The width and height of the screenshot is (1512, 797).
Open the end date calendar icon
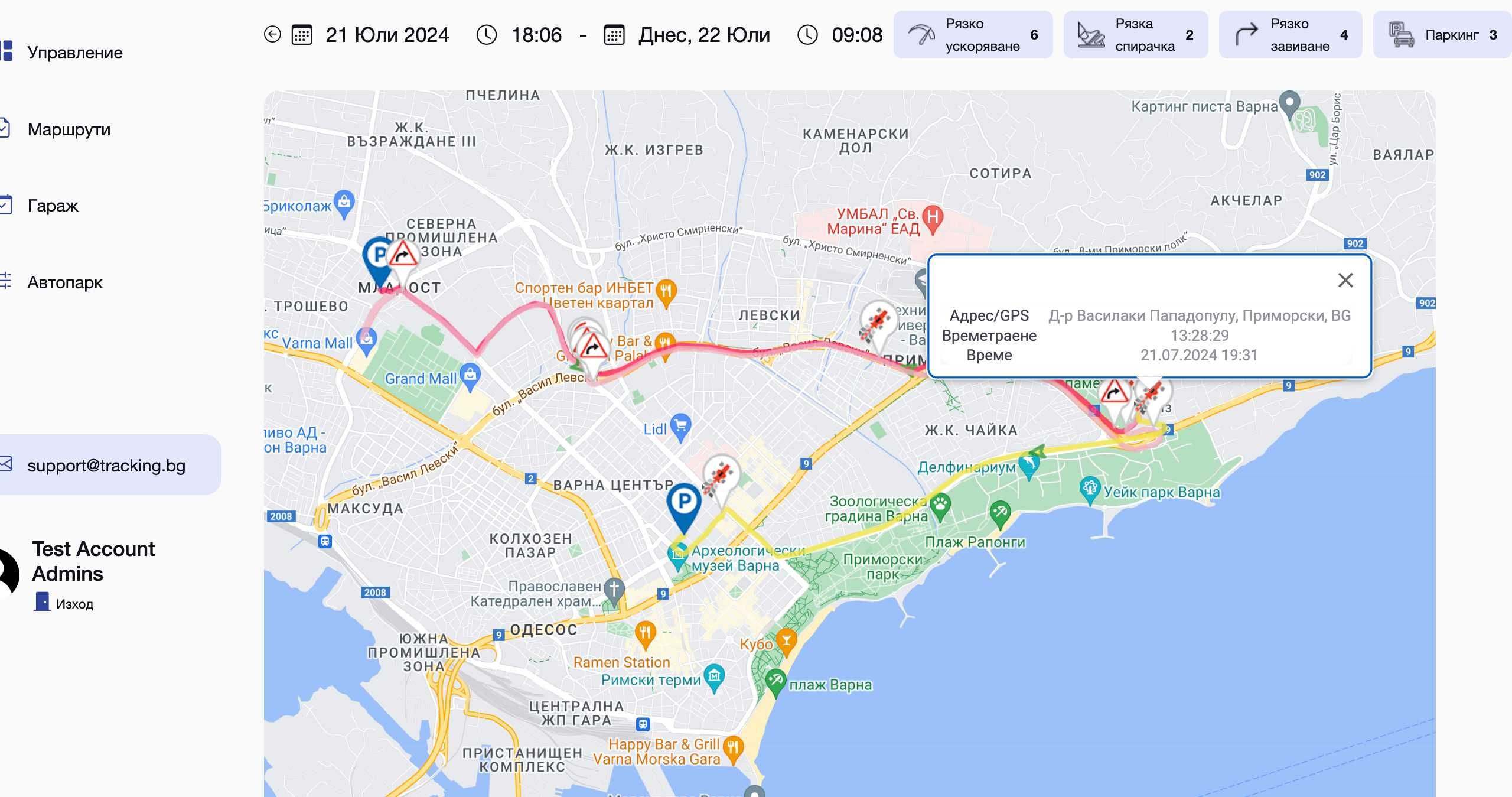pos(614,34)
